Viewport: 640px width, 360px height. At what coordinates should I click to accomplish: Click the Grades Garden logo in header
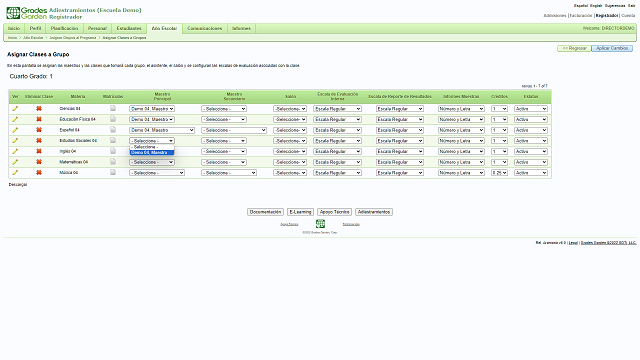pyautogui.click(x=27, y=13)
